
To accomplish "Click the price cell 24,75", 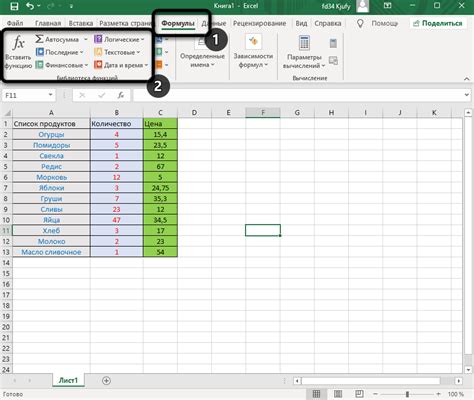I will point(160,188).
